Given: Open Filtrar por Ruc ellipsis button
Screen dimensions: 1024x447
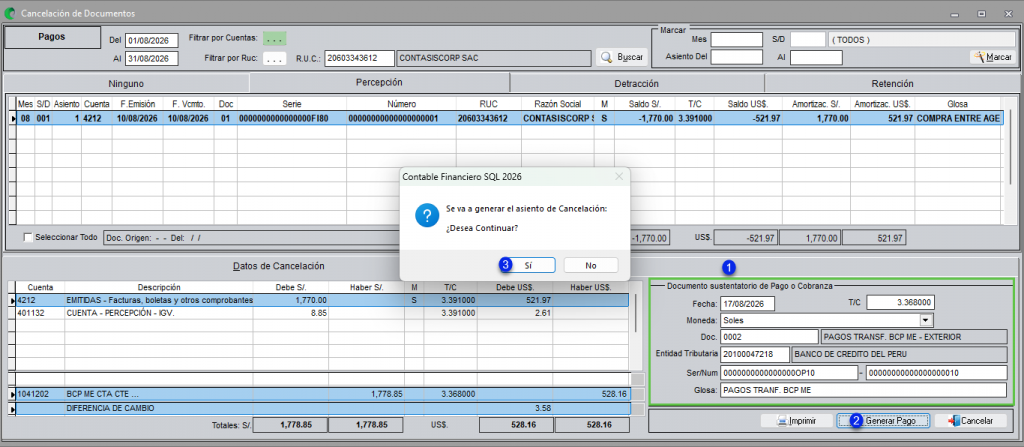Looking at the screenshot, I should click(275, 59).
